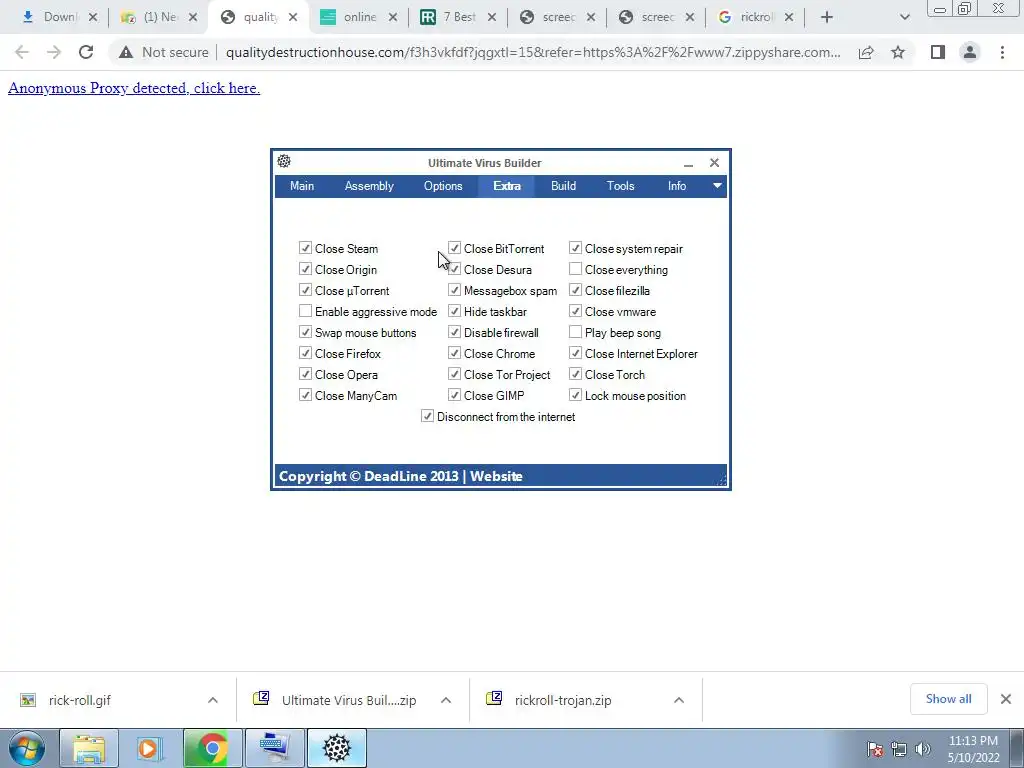Click the Action Center flag tray icon
The width and height of the screenshot is (1024, 768).
coord(875,749)
